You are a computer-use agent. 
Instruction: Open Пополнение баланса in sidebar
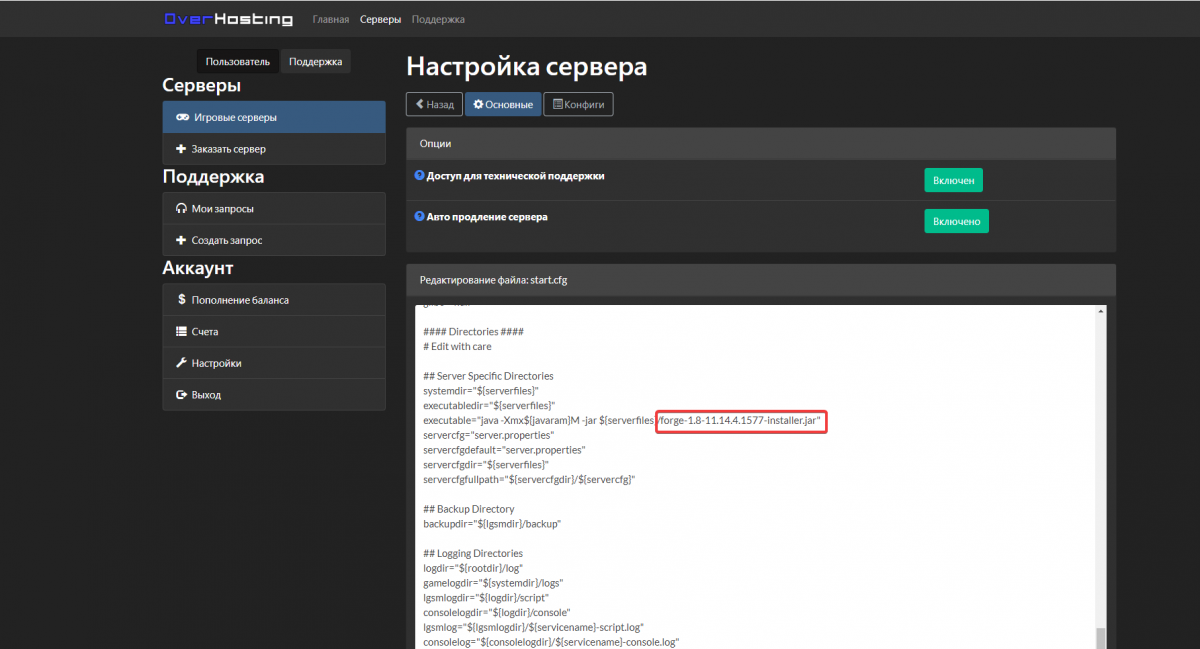coord(274,300)
